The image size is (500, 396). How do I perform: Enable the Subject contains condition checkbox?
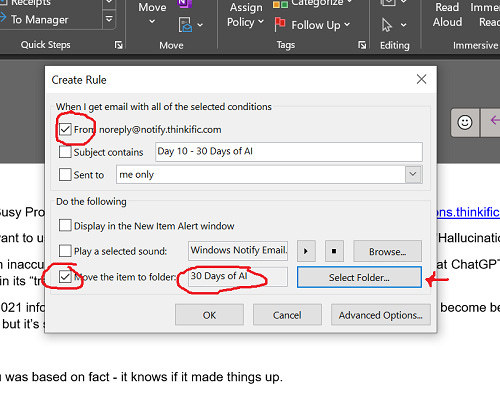click(x=65, y=152)
